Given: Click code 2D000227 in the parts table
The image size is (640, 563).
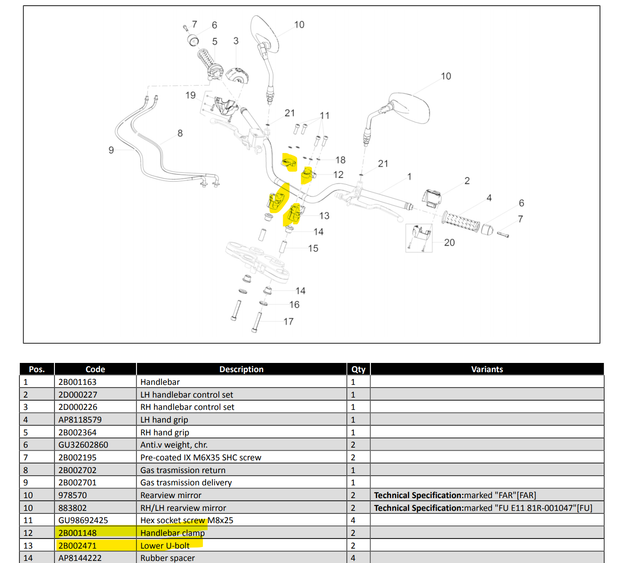Looking at the screenshot, I should pos(78,395).
